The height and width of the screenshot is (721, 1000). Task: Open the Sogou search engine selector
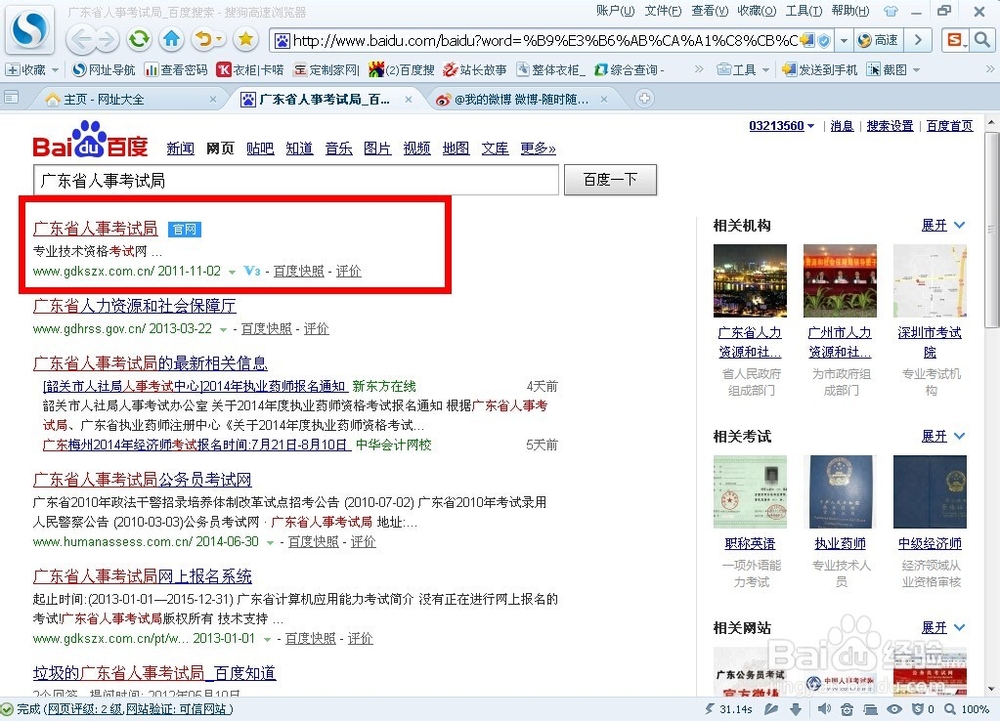[956, 41]
